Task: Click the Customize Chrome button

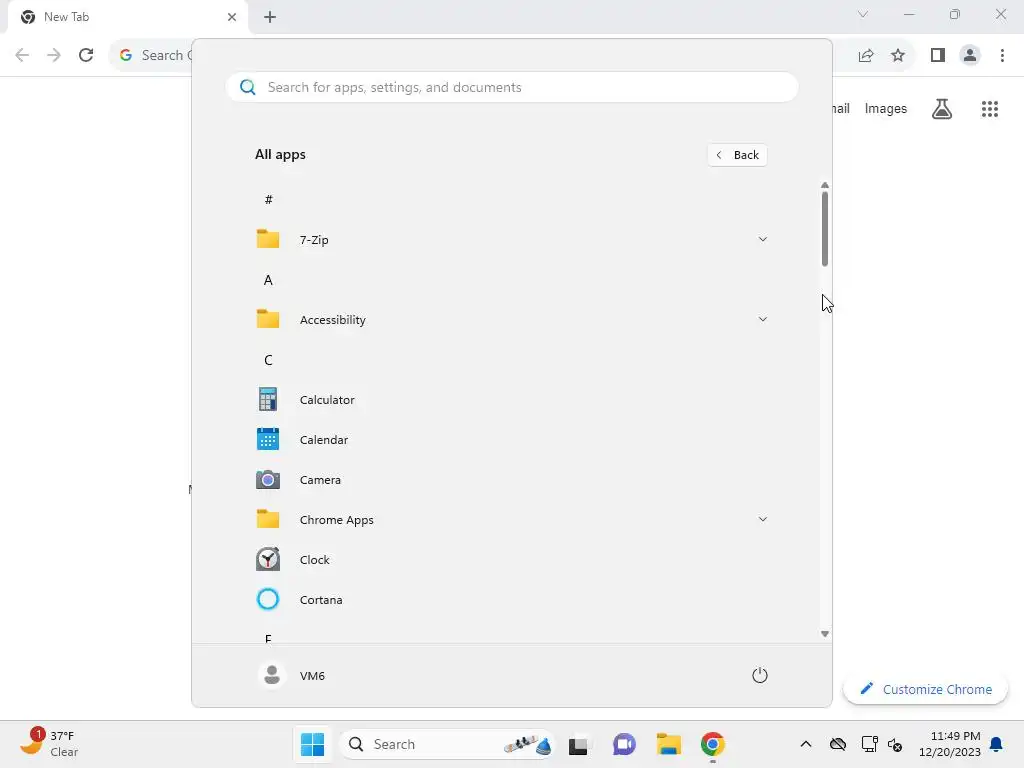Action: click(925, 689)
